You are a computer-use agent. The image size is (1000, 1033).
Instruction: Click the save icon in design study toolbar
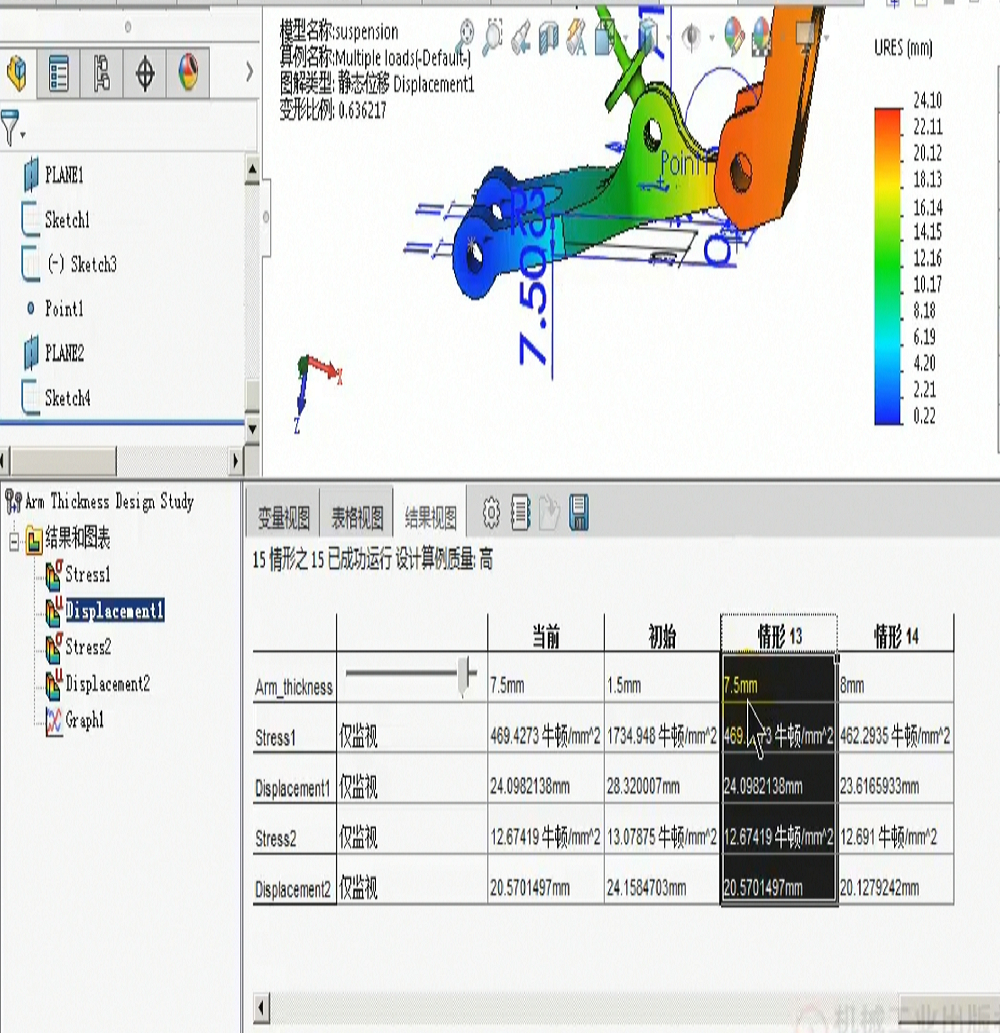coord(578,514)
